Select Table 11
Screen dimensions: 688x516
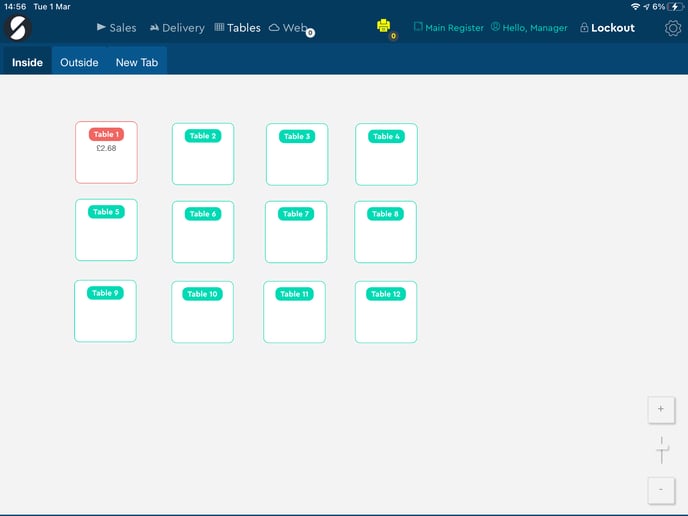click(x=294, y=312)
